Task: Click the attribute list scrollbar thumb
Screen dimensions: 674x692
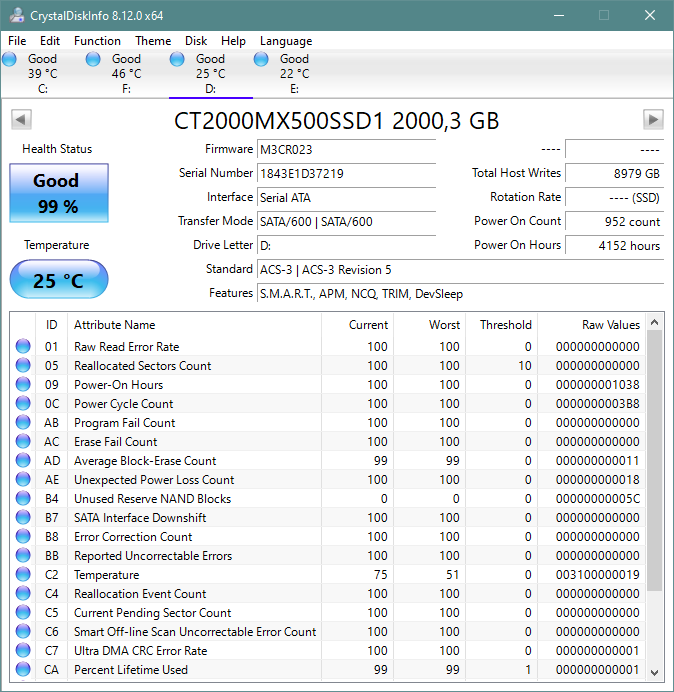Action: coord(655,460)
